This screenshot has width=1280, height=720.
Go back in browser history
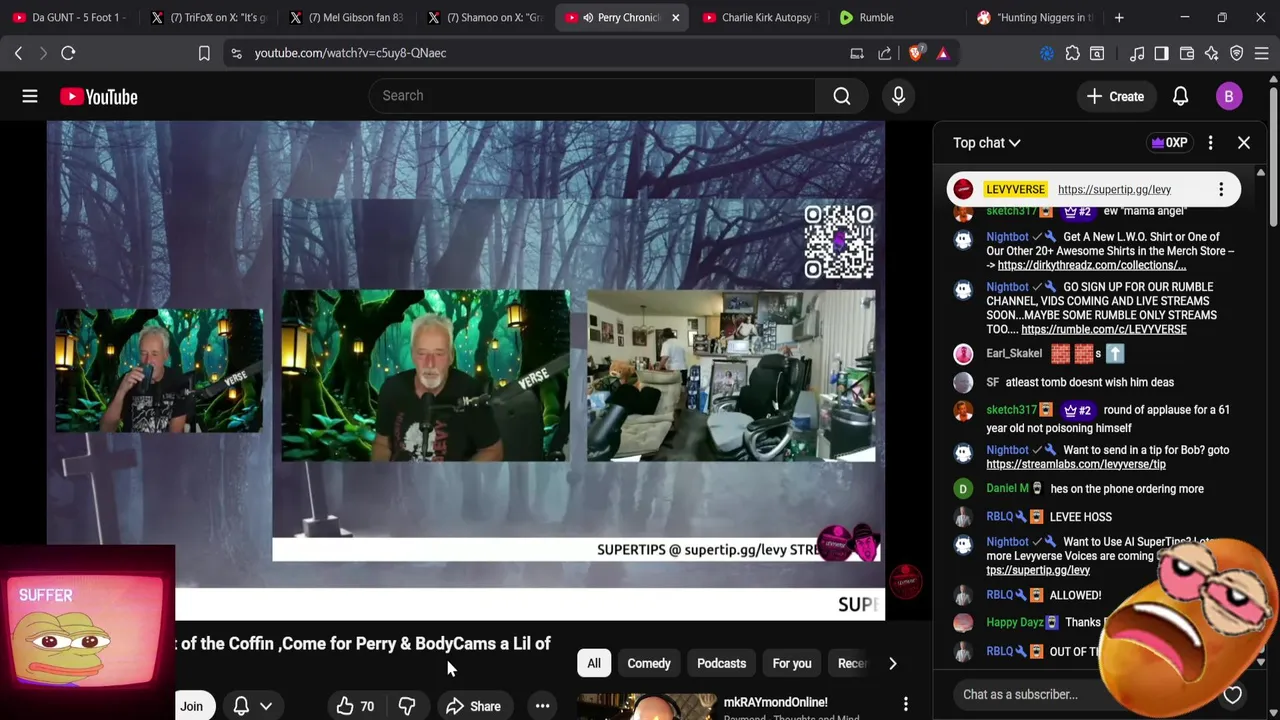[18, 53]
